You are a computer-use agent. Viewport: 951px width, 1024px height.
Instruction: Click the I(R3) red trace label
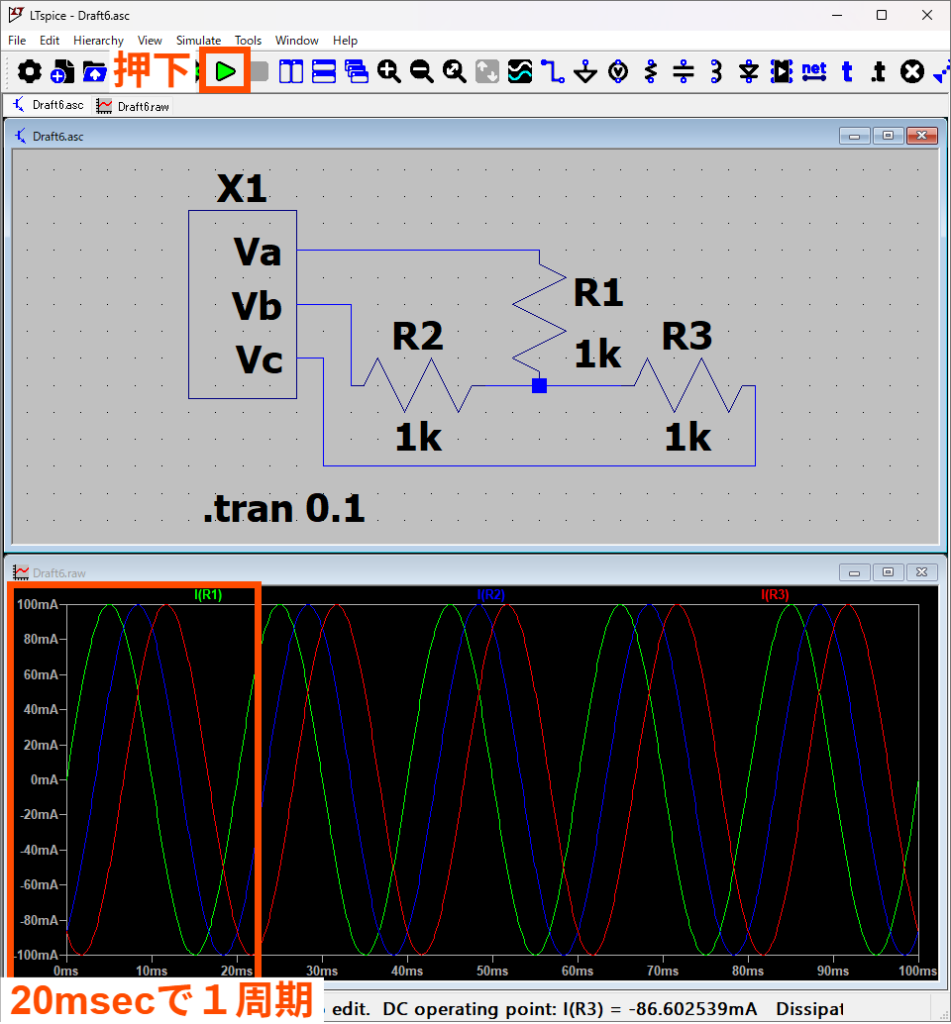point(775,595)
